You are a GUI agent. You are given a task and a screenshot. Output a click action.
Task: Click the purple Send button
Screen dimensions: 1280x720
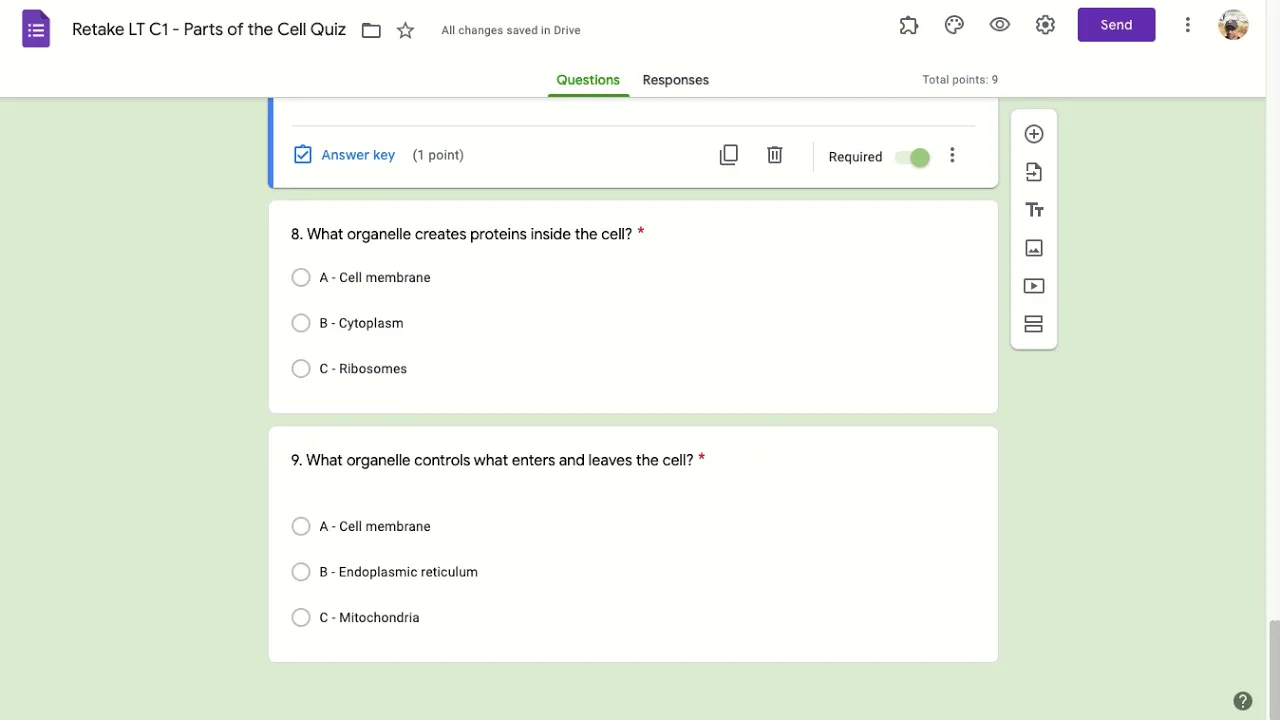tap(1116, 25)
